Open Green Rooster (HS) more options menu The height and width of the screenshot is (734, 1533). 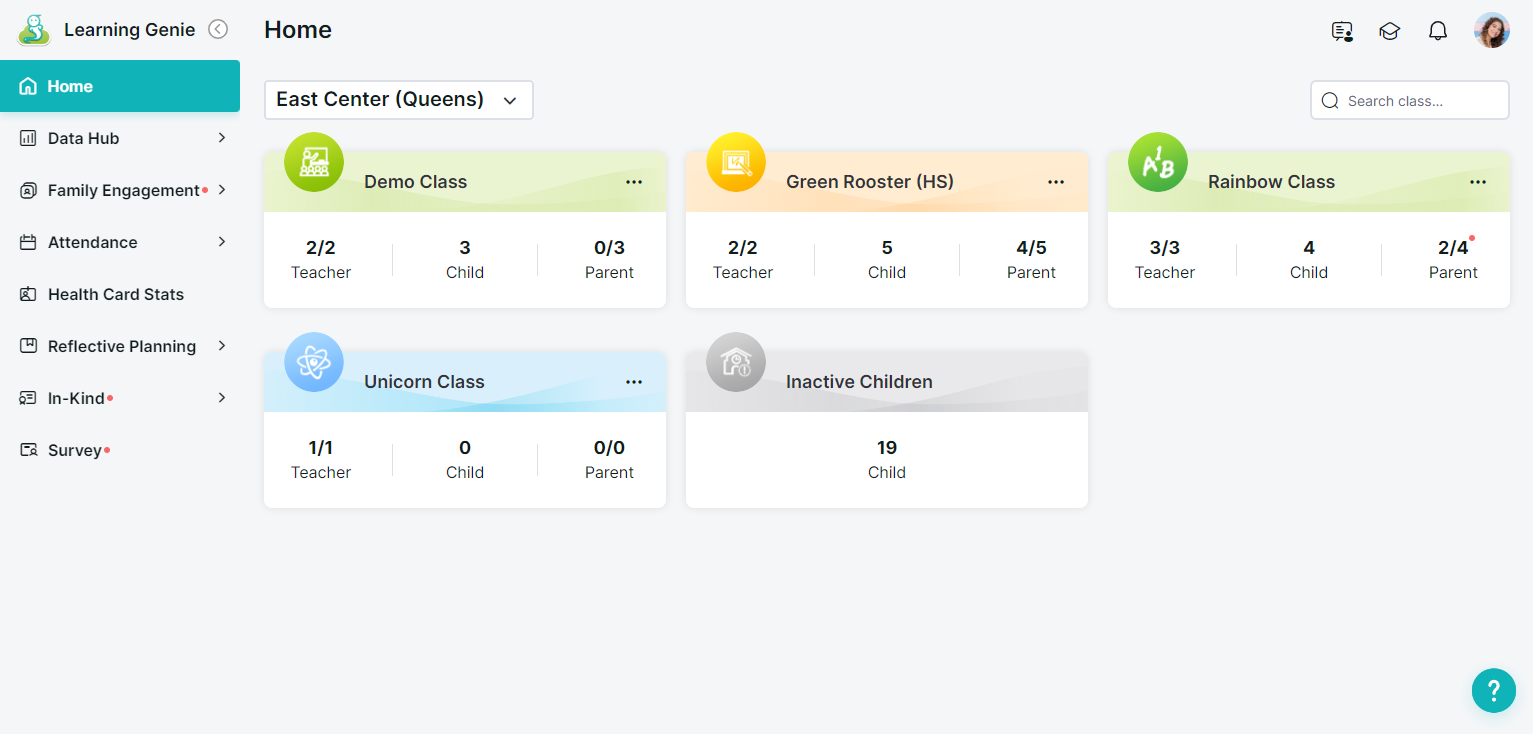[x=1056, y=182]
